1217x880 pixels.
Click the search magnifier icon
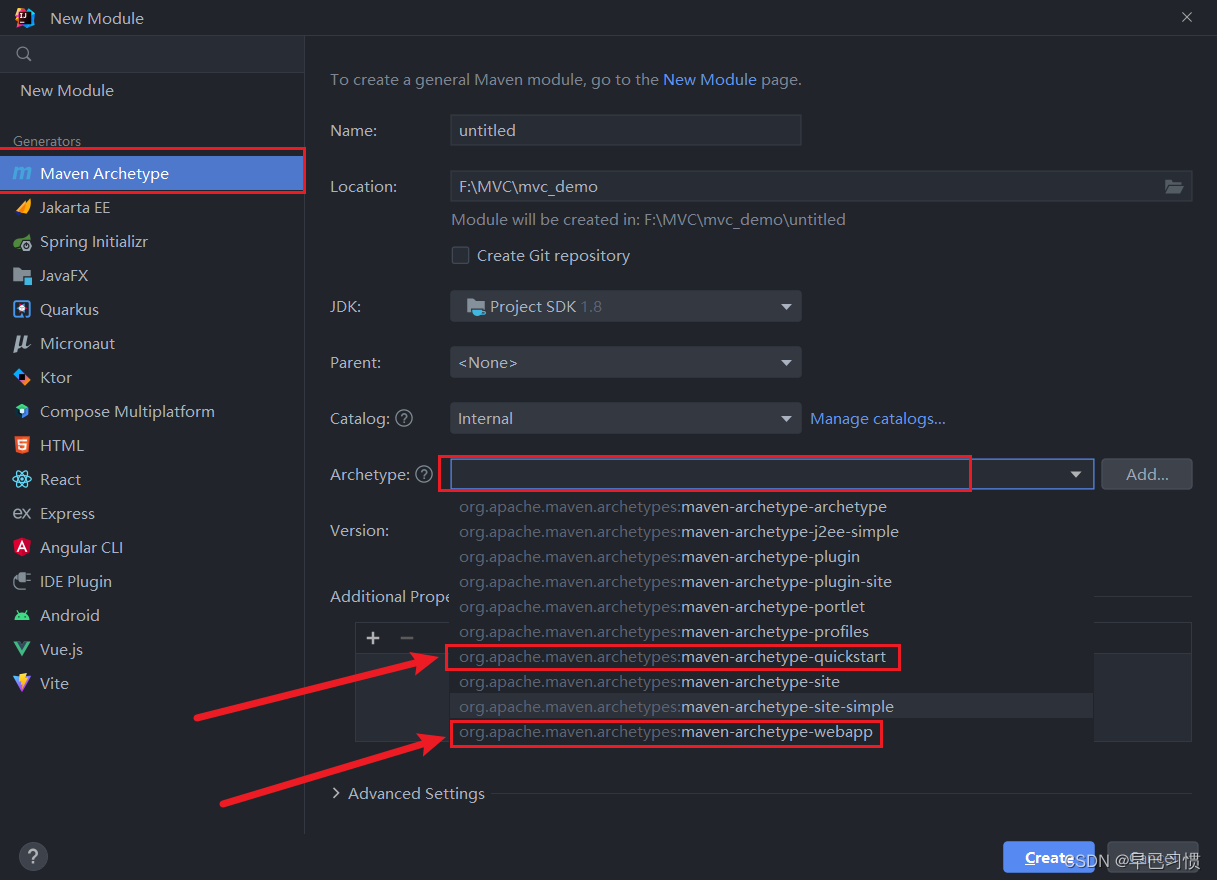click(x=24, y=55)
